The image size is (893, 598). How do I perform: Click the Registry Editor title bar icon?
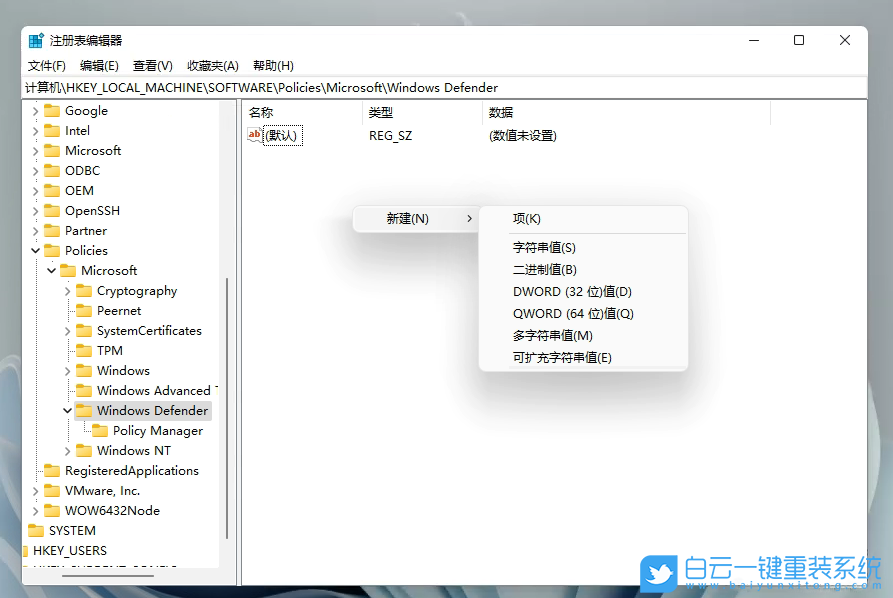tap(34, 40)
